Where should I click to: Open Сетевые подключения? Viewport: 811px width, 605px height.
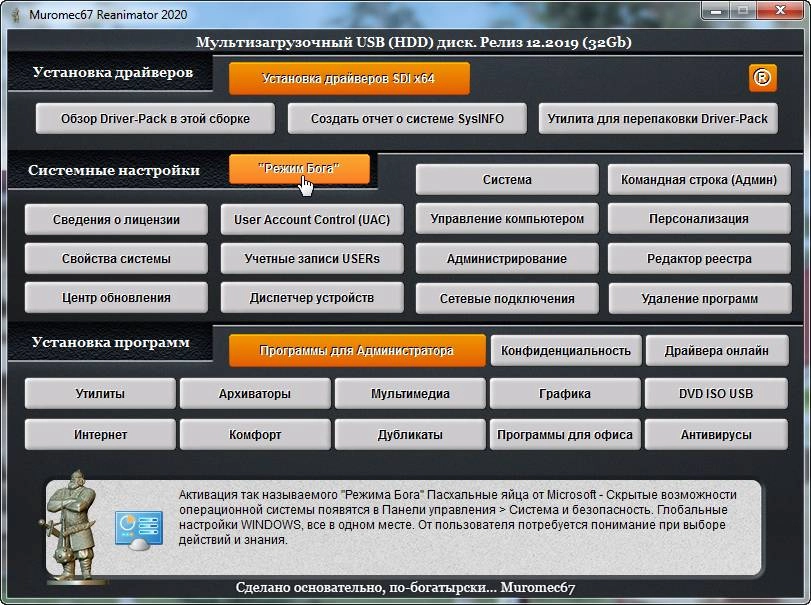pos(507,298)
